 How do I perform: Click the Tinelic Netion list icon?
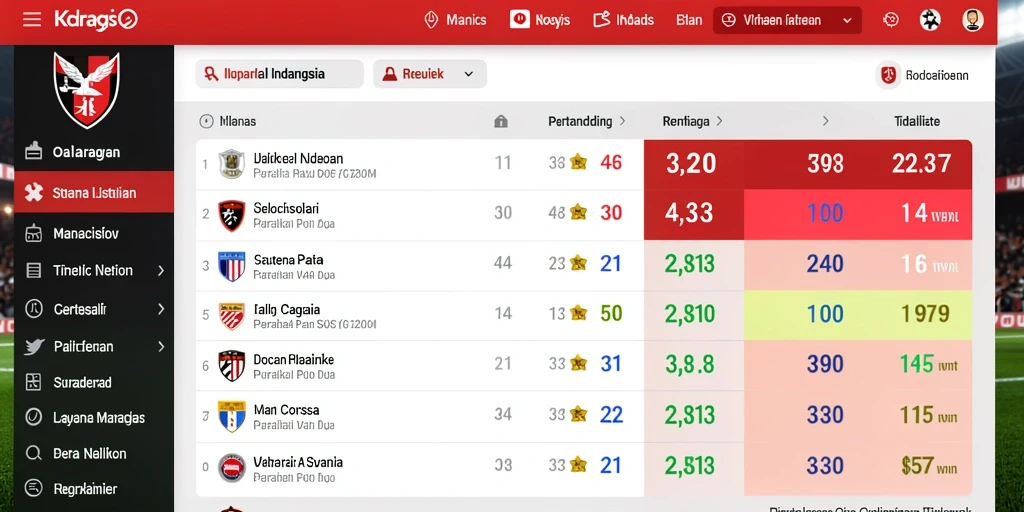point(33,270)
